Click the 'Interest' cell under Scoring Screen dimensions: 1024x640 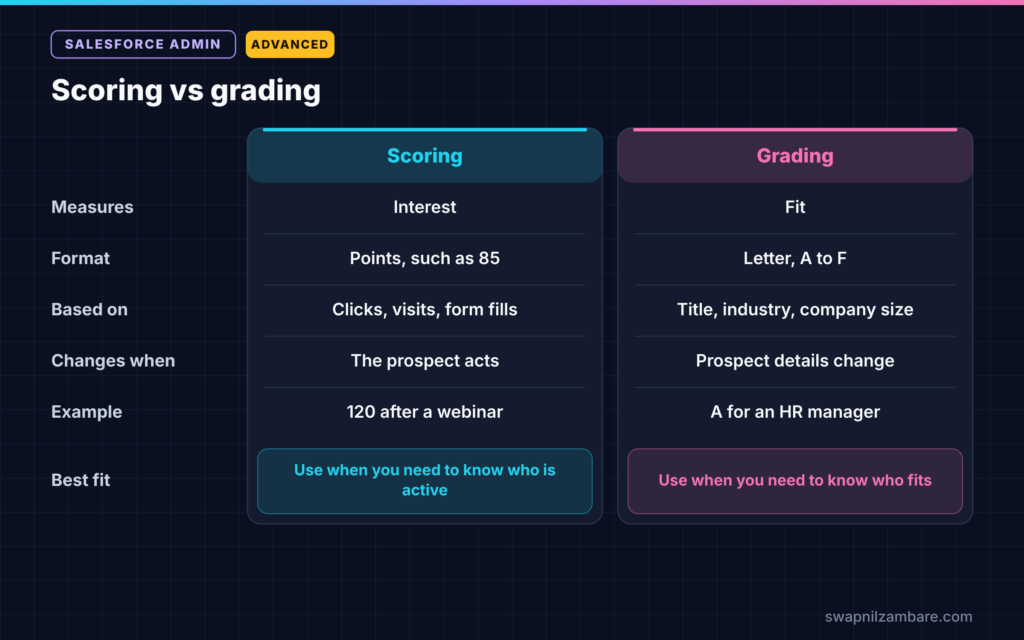tap(424, 207)
